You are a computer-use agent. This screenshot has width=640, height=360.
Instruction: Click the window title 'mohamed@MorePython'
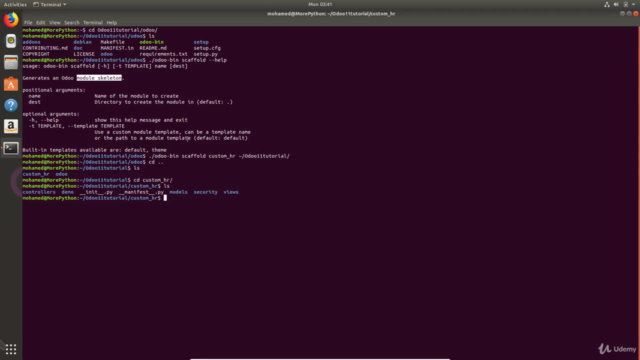[x=331, y=13]
